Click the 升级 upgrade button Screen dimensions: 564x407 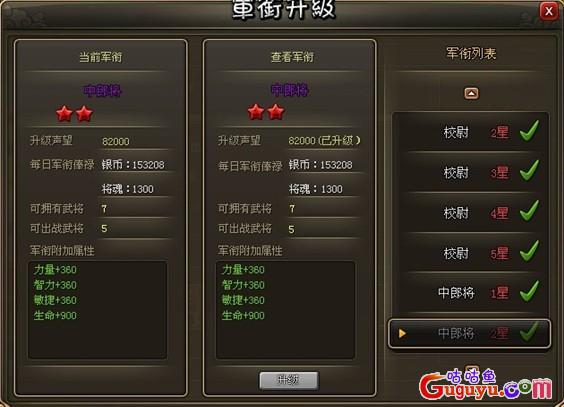coord(289,380)
